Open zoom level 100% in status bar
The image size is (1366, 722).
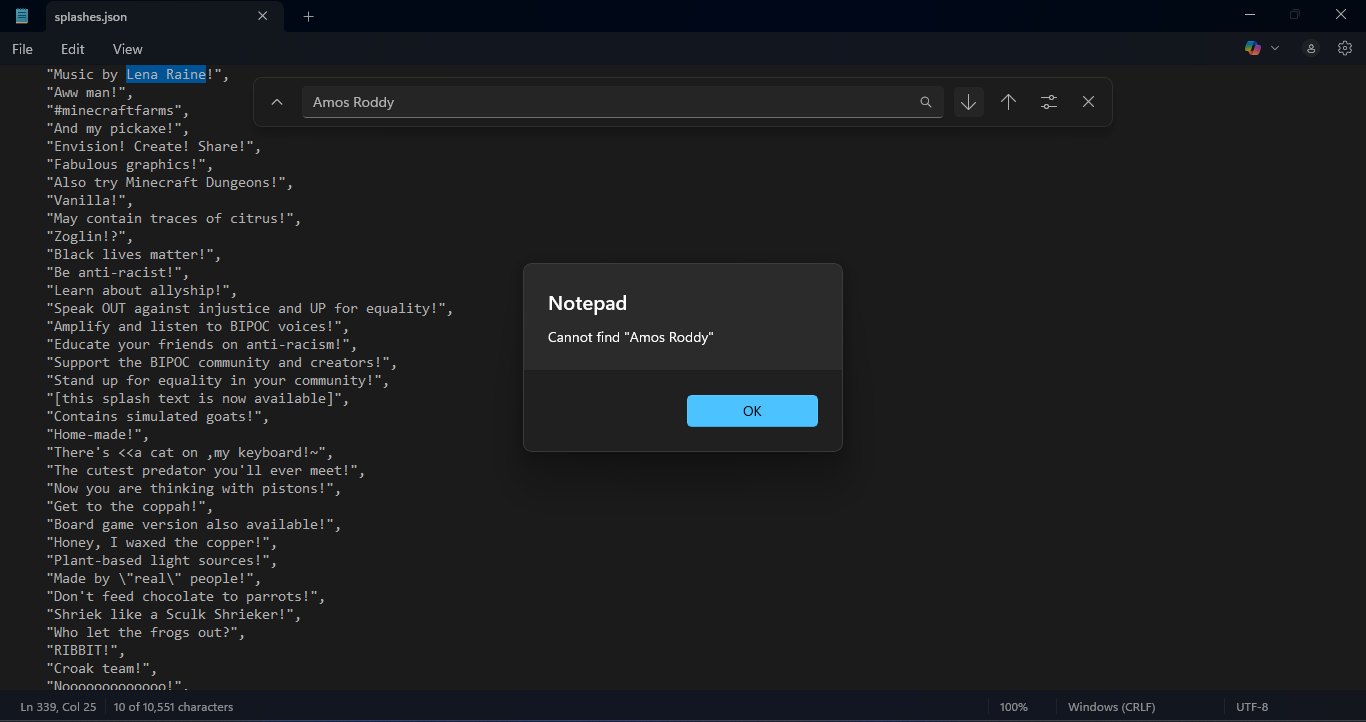click(1013, 707)
